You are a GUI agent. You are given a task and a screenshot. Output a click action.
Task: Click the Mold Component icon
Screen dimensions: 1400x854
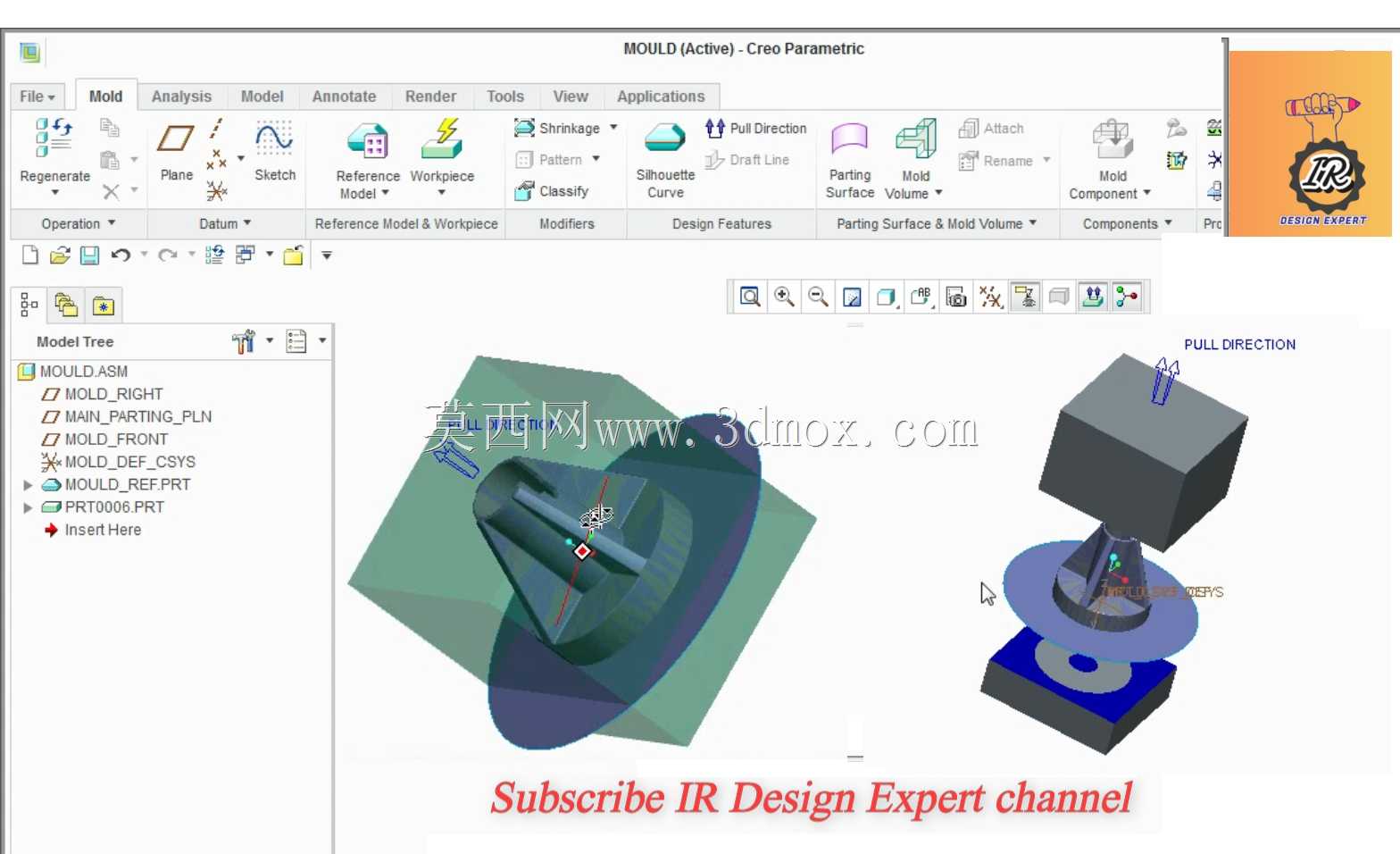1112,140
